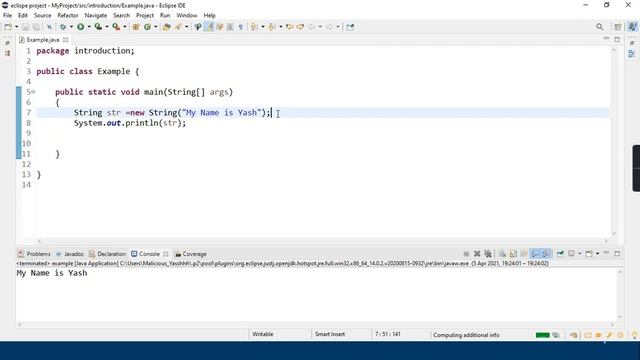640x360 pixels.
Task: Toggle the console Scroll Lock icon
Action: (513, 254)
